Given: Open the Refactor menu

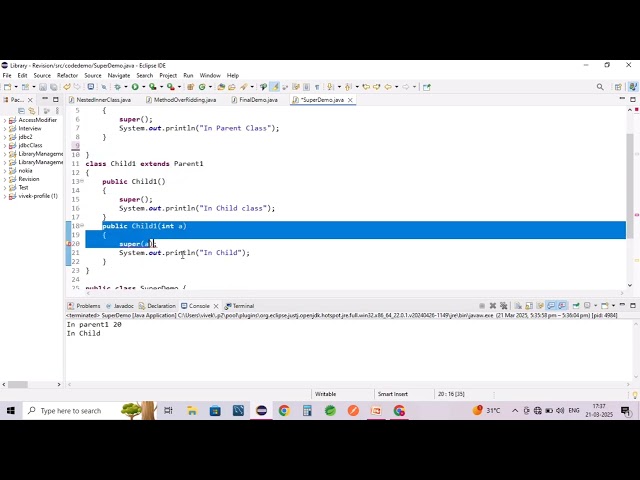Looking at the screenshot, I should [67, 76].
